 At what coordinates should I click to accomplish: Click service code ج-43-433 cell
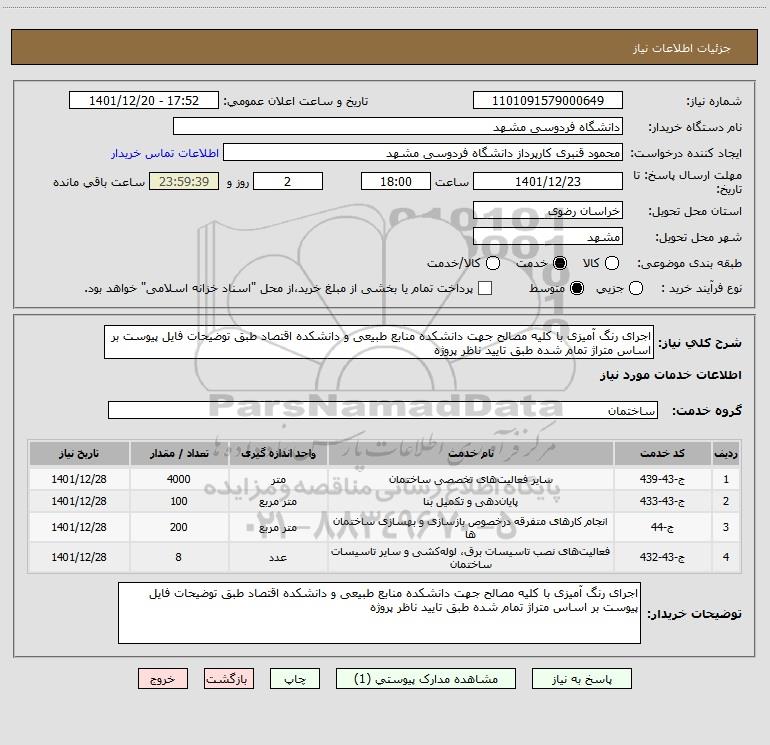tap(662, 501)
